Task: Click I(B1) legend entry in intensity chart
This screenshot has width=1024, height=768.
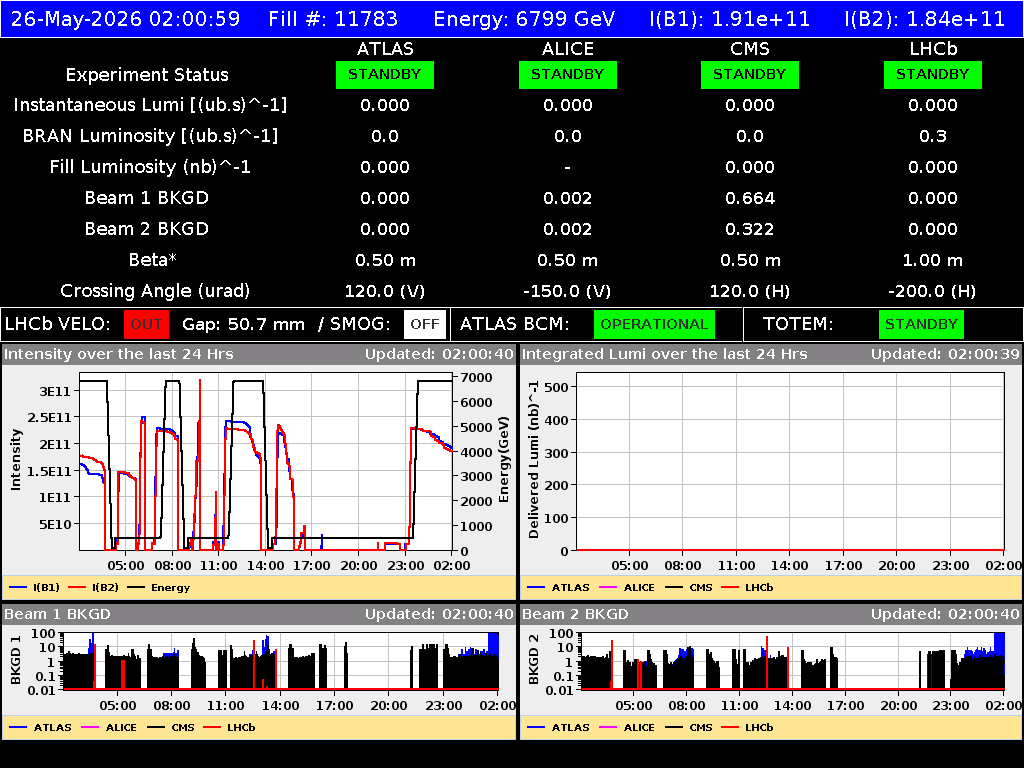Action: point(35,587)
